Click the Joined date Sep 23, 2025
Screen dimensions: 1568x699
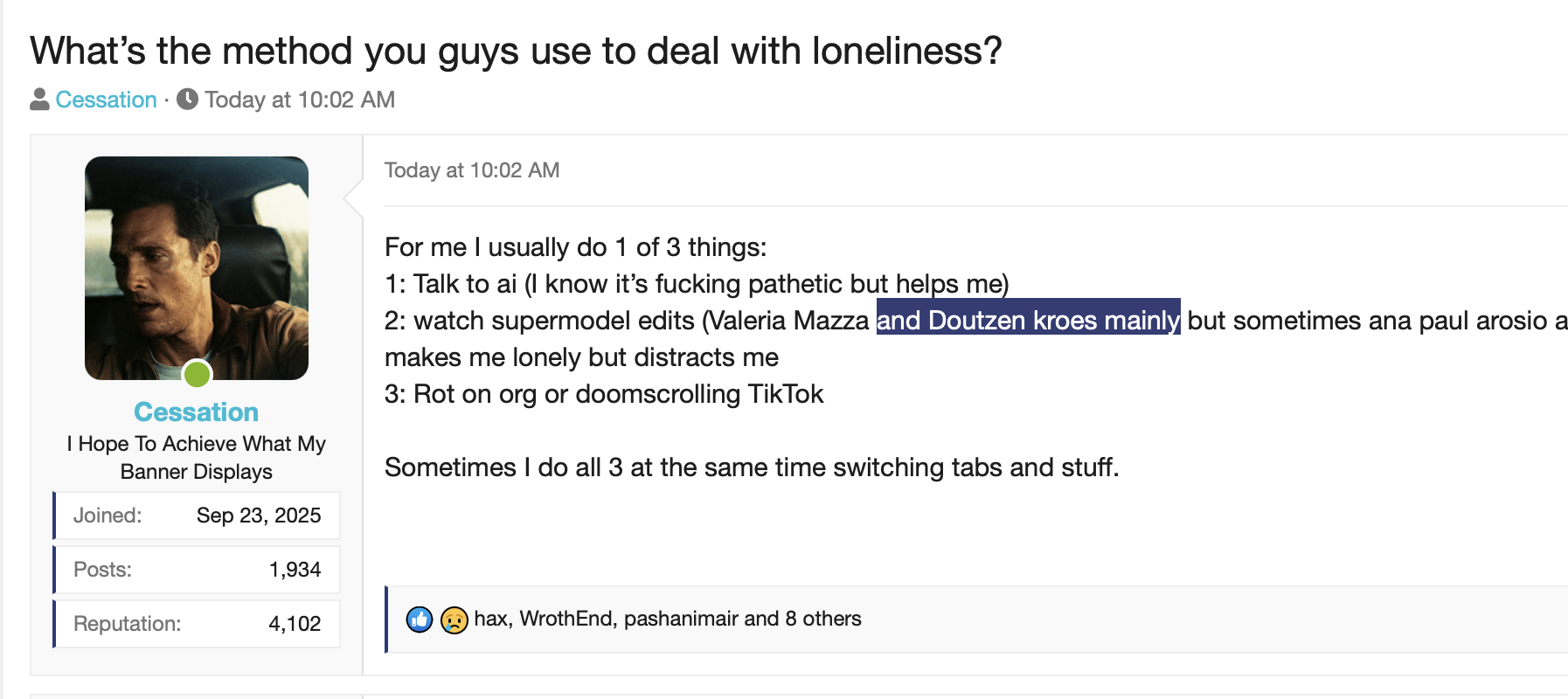[x=259, y=516]
